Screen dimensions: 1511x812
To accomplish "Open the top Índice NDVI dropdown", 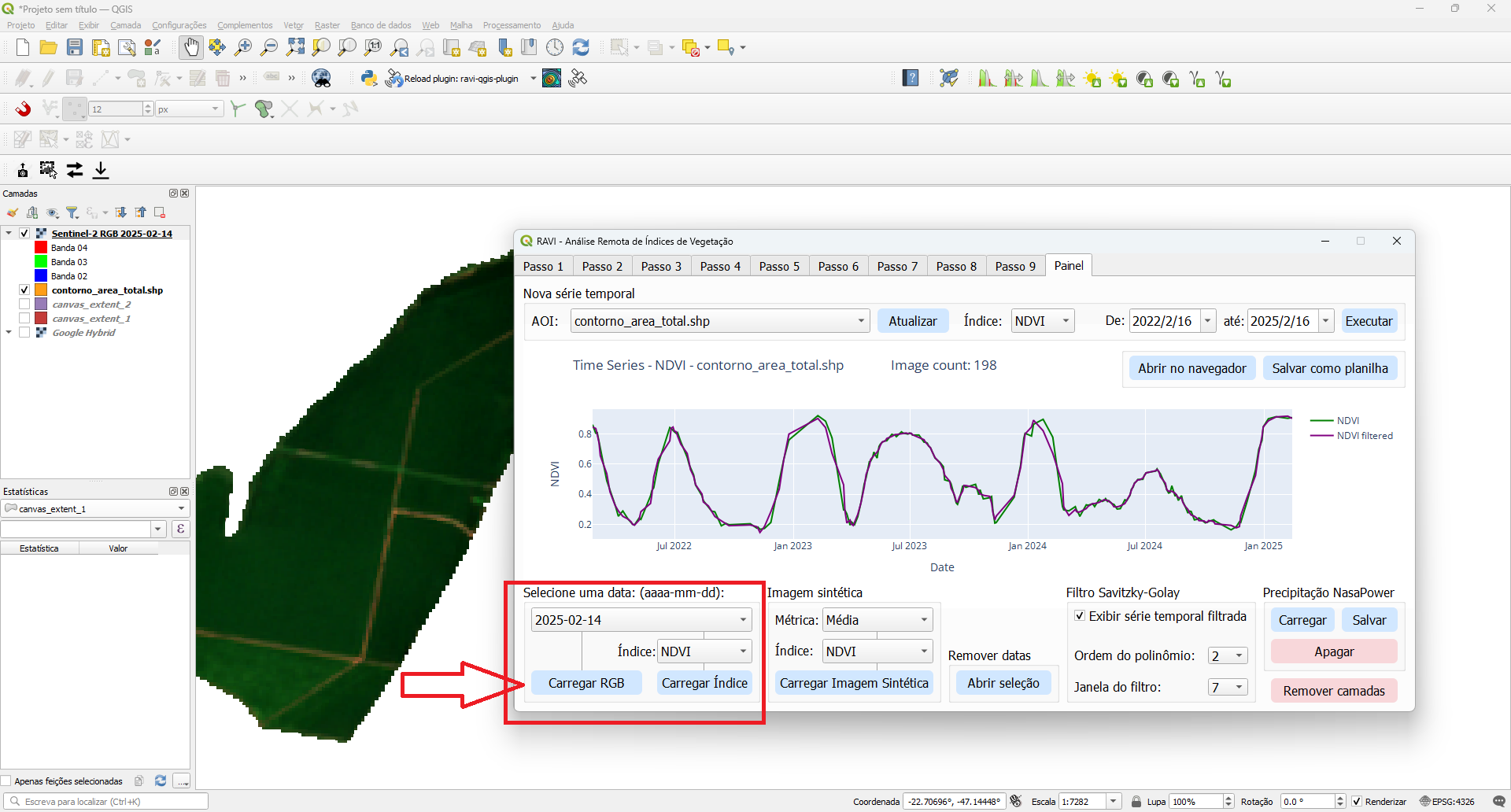I will pos(1043,321).
